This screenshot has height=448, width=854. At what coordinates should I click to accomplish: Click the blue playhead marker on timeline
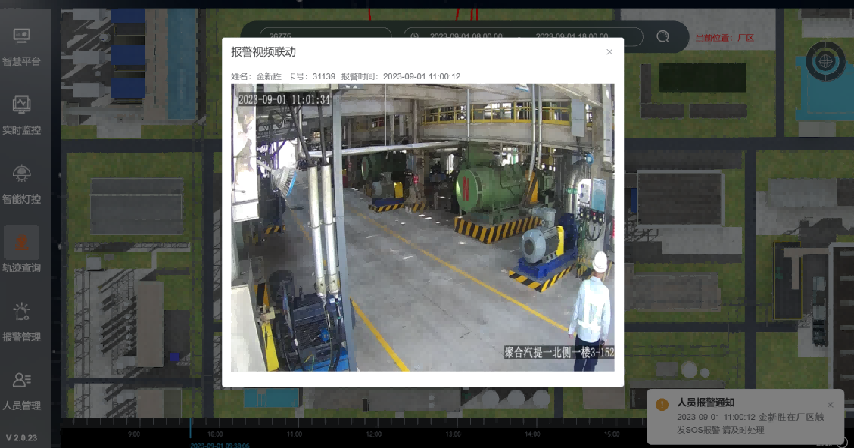click(x=190, y=428)
